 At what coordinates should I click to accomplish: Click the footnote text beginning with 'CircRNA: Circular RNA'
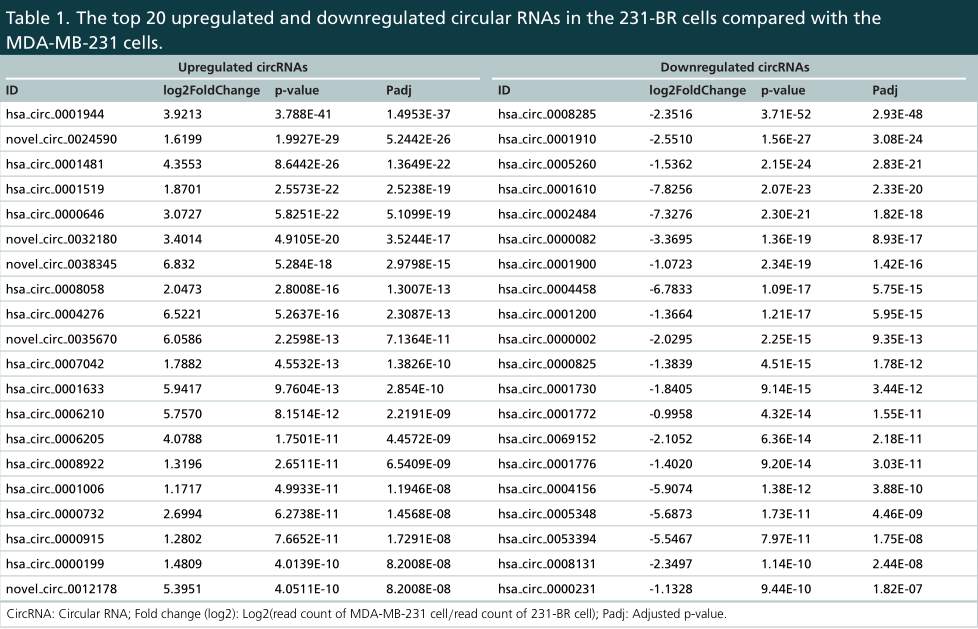pyautogui.click(x=366, y=613)
